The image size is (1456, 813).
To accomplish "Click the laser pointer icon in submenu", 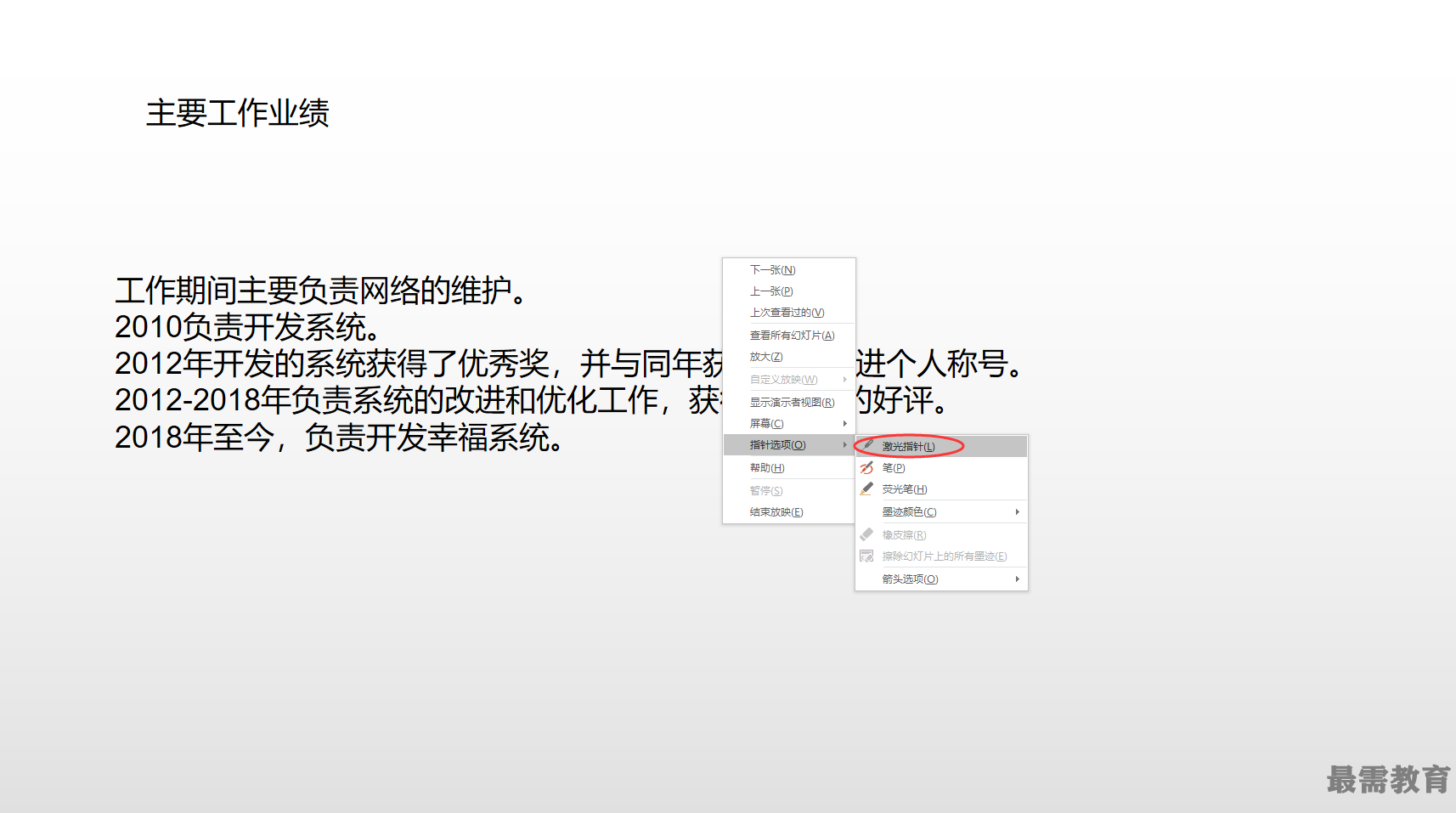I will 868,444.
